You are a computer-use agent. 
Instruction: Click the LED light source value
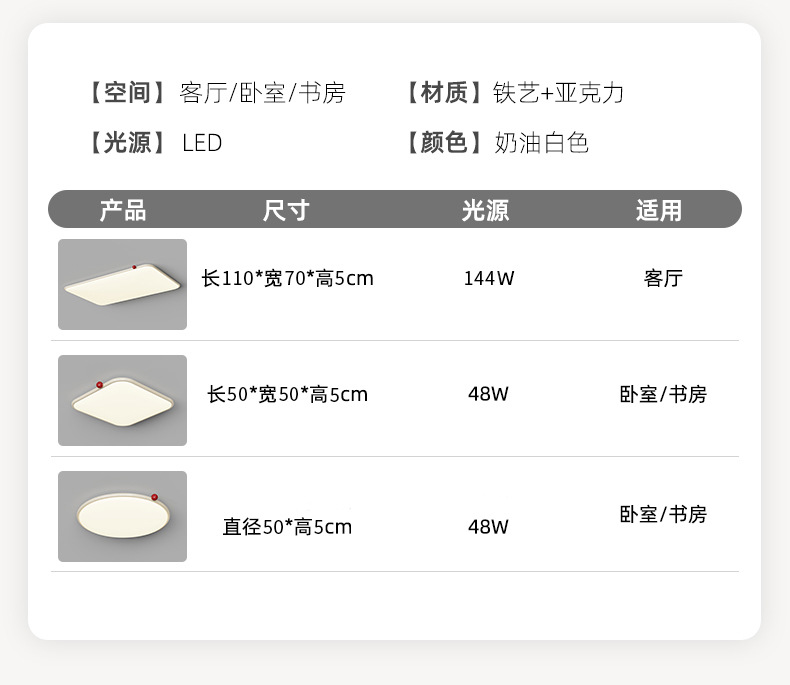202,143
